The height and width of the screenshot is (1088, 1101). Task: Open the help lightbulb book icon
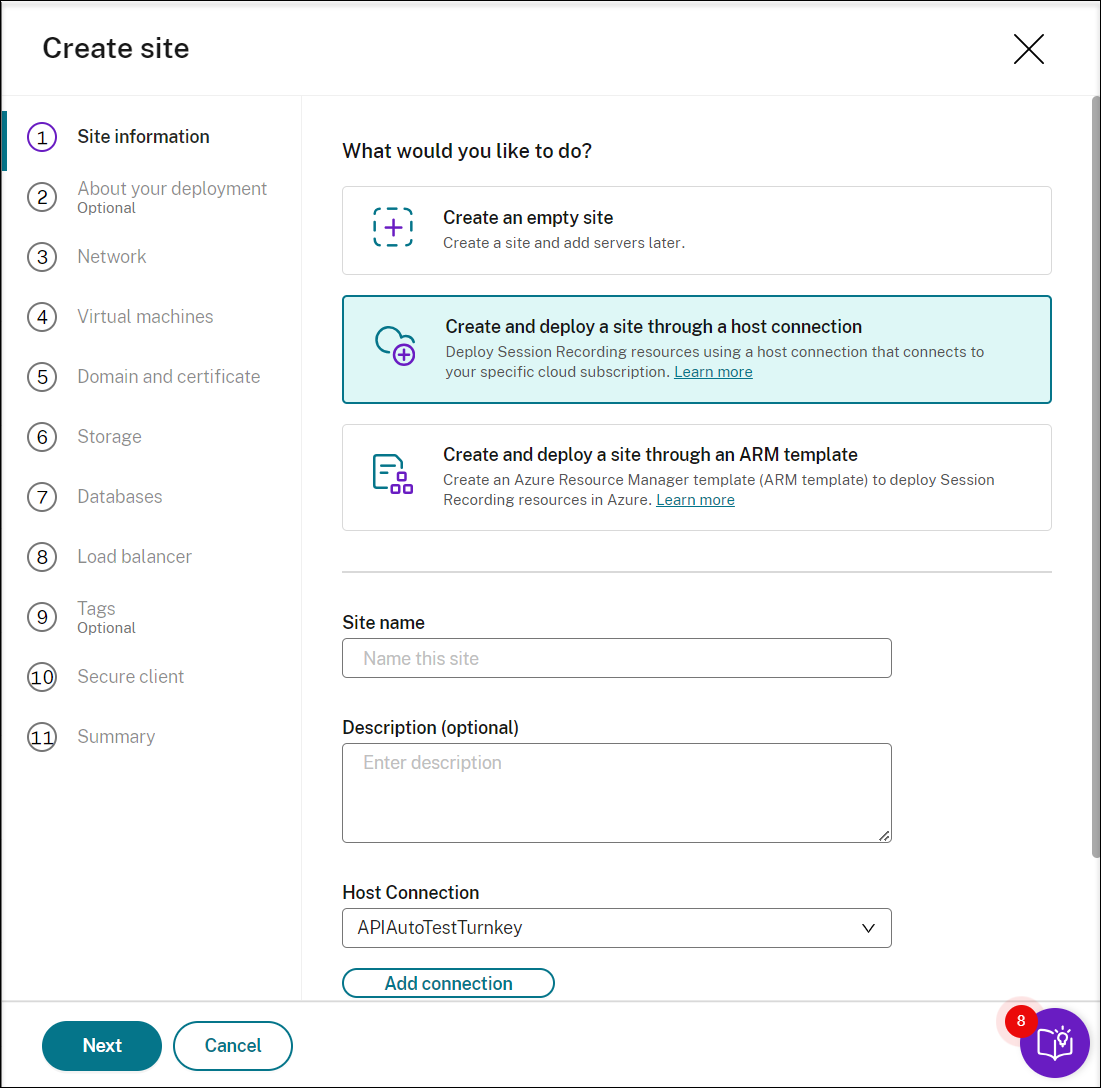tap(1054, 1043)
